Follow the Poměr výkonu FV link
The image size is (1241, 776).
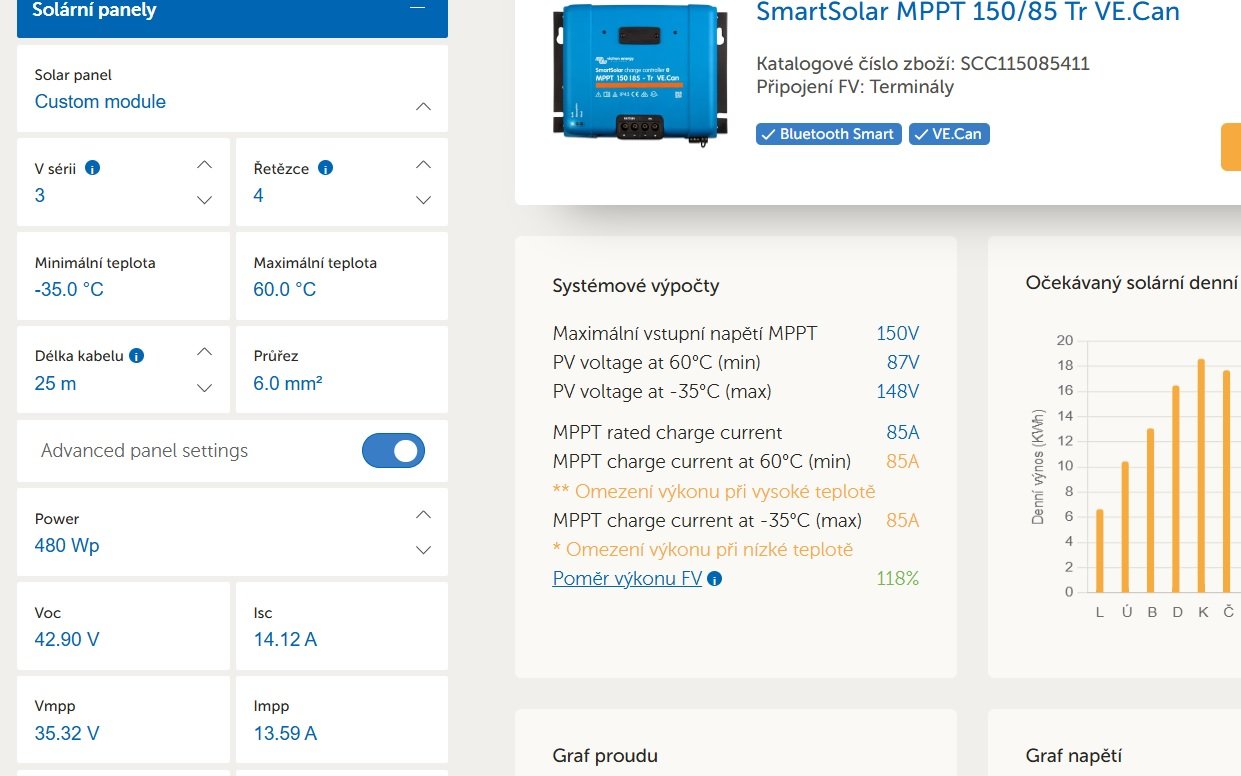point(627,578)
